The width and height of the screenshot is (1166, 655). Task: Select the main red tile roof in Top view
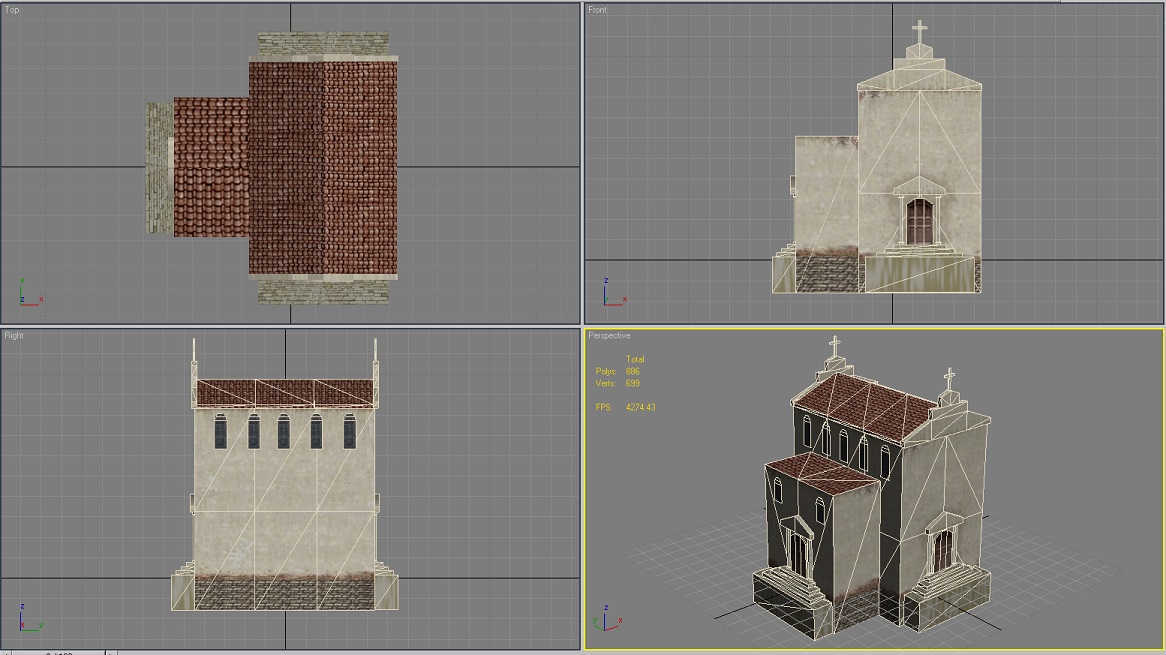tap(323, 168)
